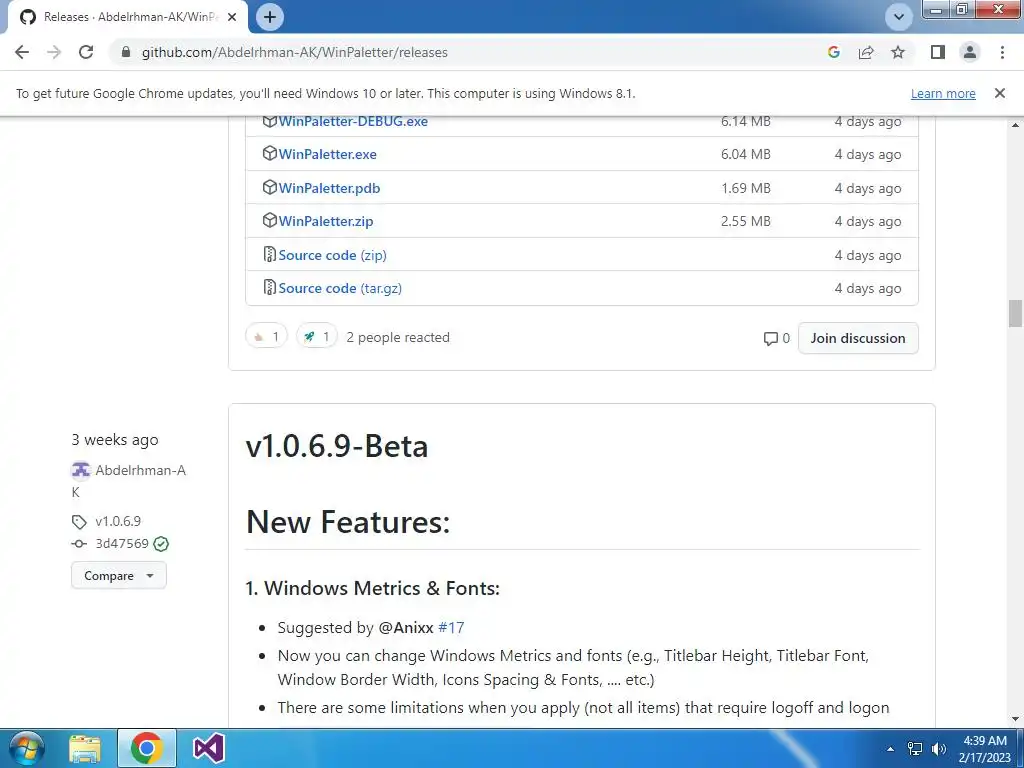Image resolution: width=1024 pixels, height=768 pixels.
Task: Open the volume tray icon
Action: pyautogui.click(x=939, y=749)
